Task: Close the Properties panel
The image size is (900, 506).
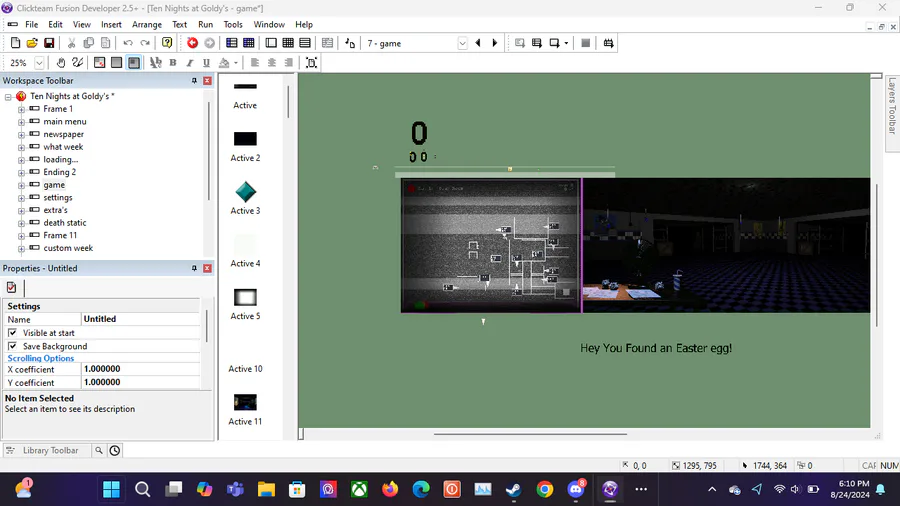Action: 207,268
